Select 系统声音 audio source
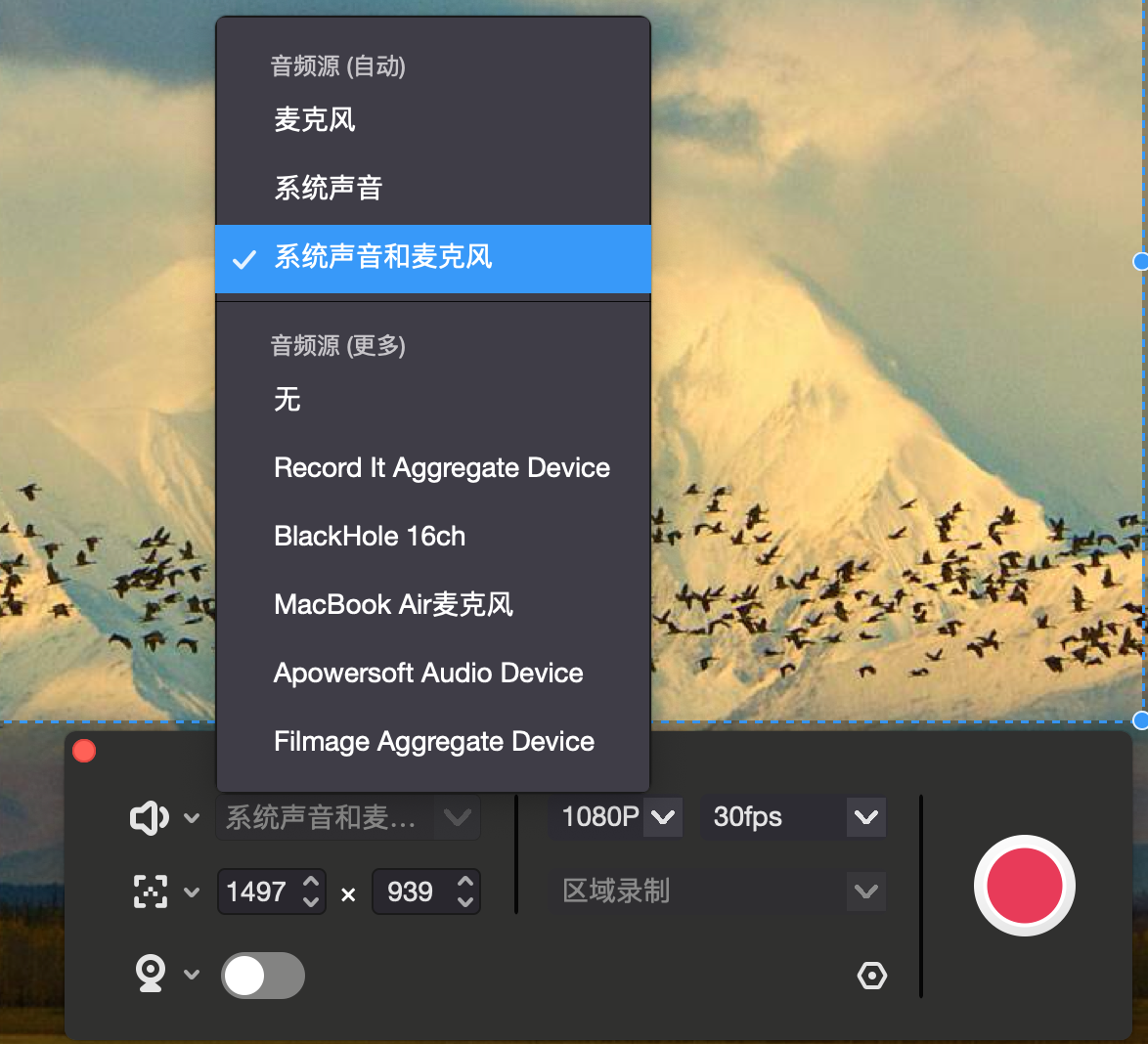 click(432, 188)
